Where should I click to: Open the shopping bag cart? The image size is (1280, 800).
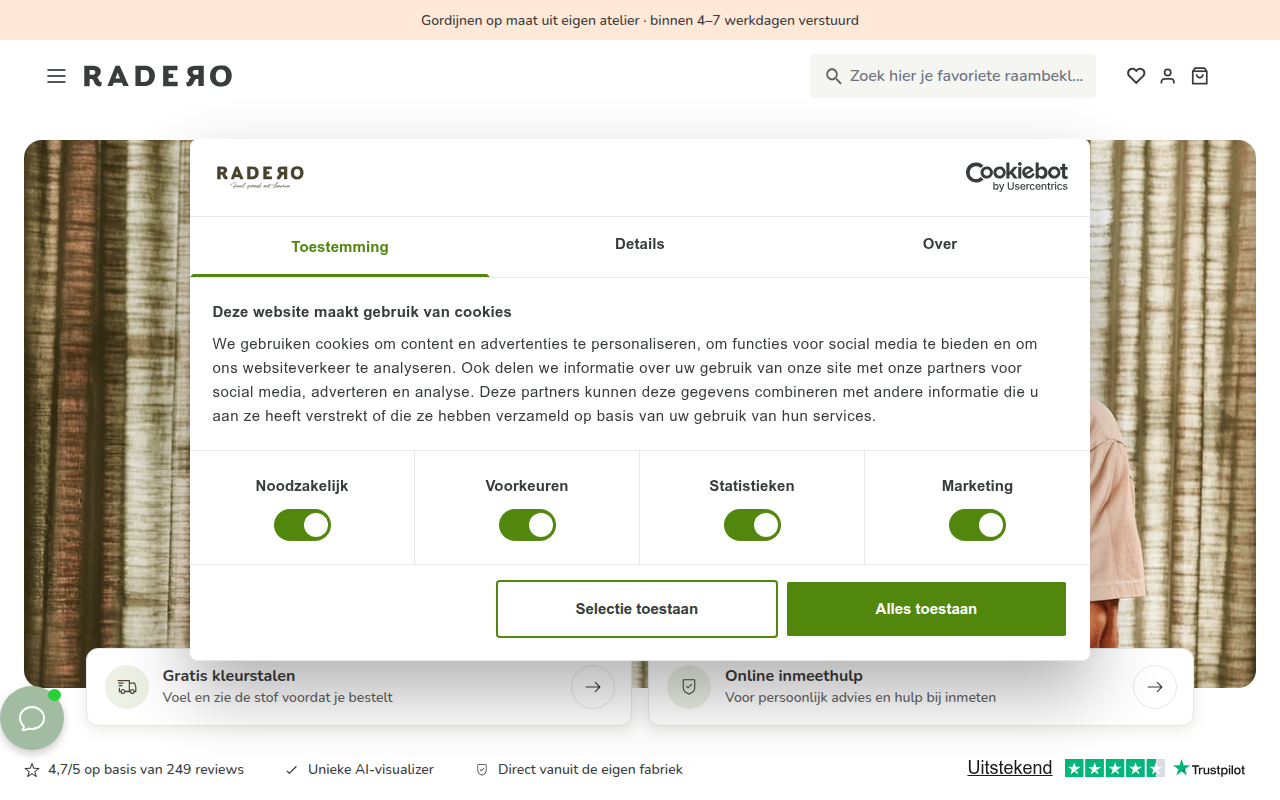pos(1200,76)
